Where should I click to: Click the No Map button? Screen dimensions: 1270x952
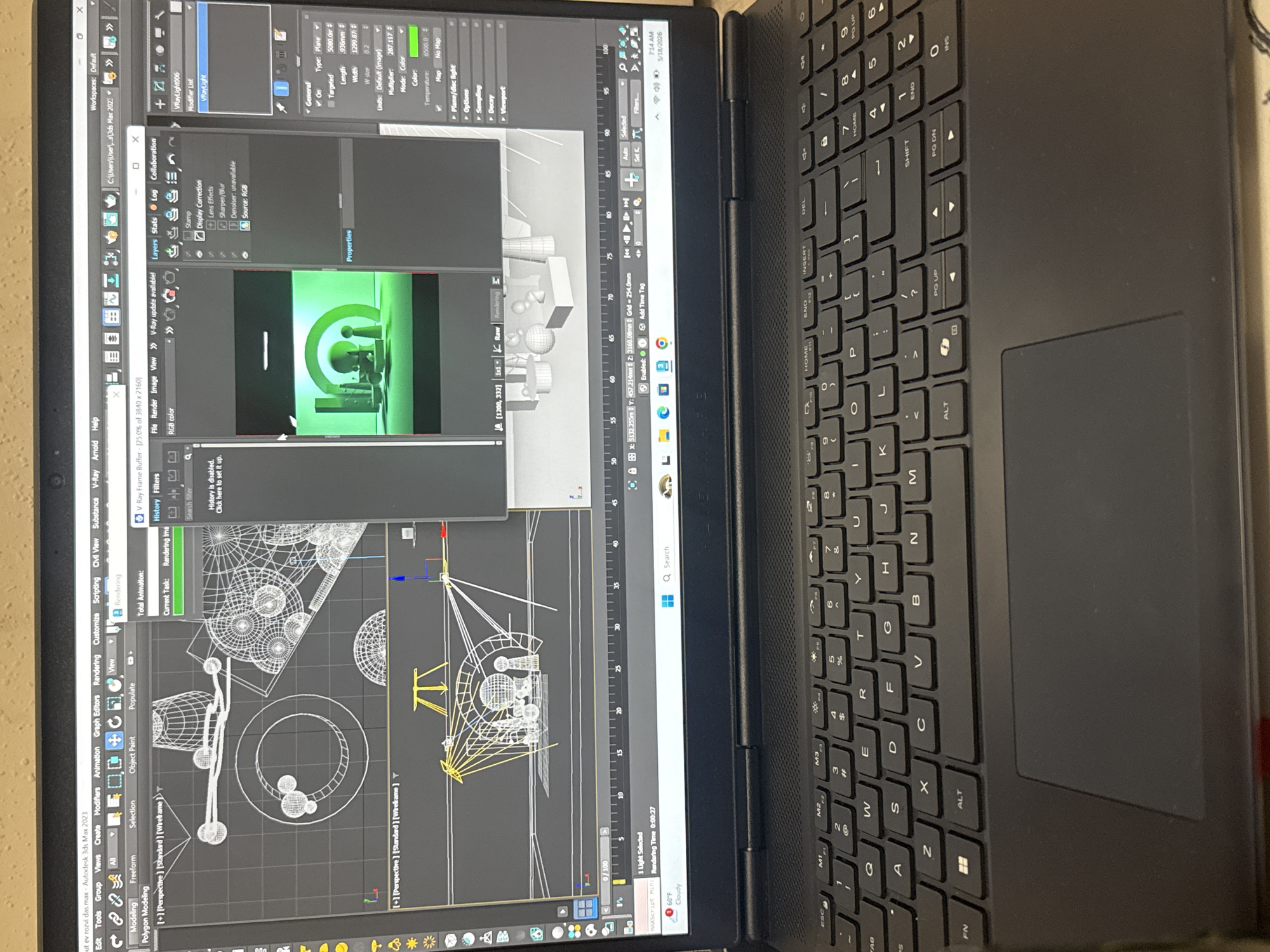click(438, 48)
